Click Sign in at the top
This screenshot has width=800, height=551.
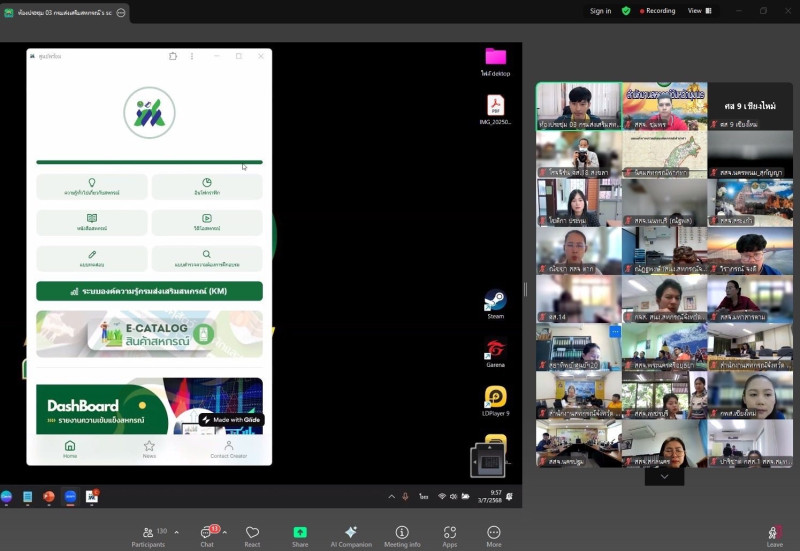click(x=600, y=11)
